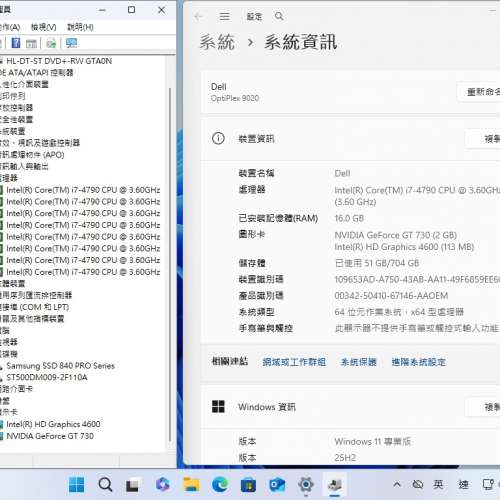
Task: Open File Explorer from the taskbar
Action: [x=192, y=484]
